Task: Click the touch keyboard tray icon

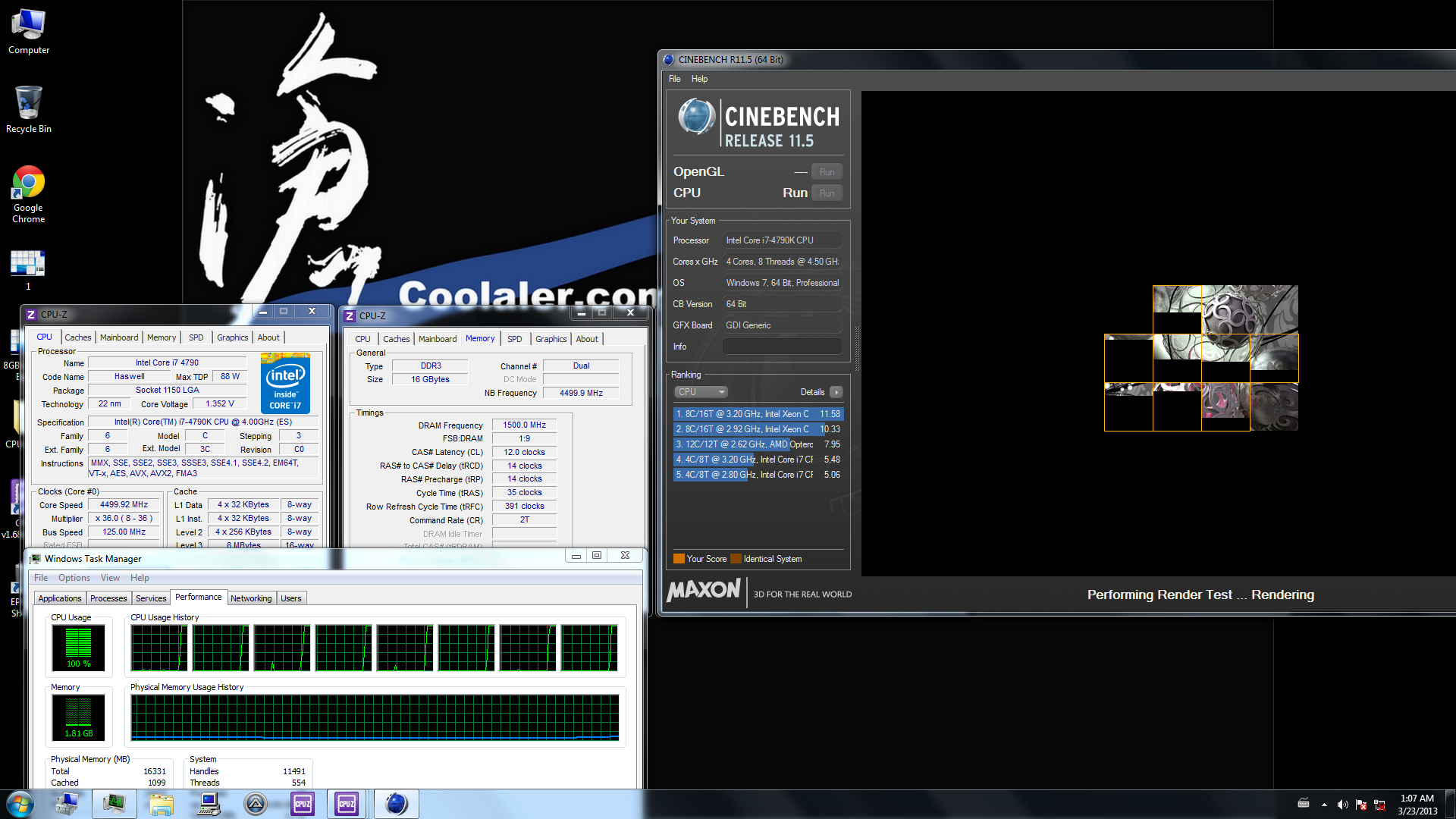Action: point(1304,804)
